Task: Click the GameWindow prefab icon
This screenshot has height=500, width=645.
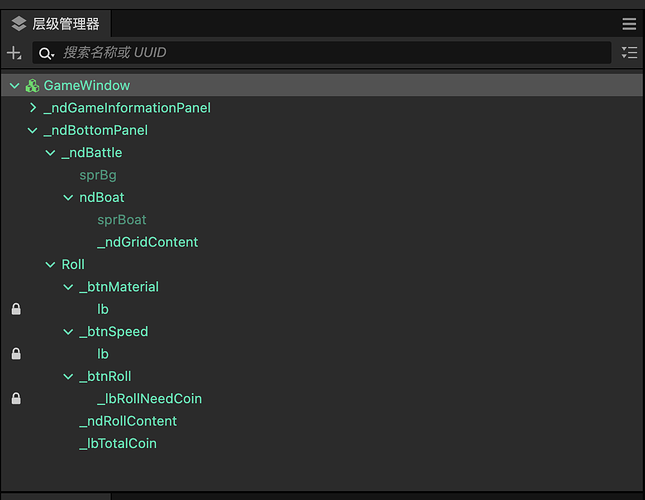Action: 32,86
